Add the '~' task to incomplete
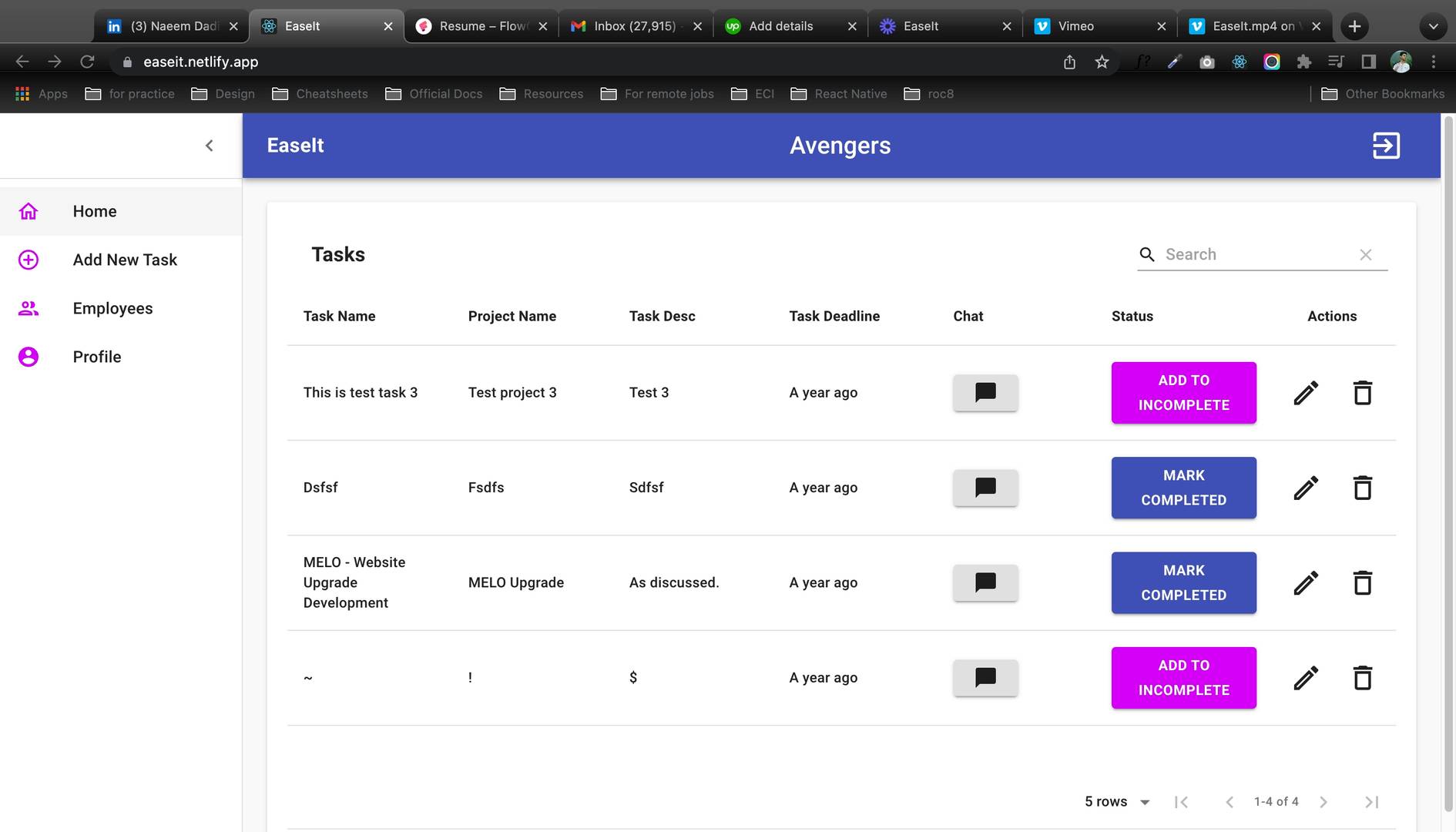This screenshot has width=1456, height=832. 1183,678
